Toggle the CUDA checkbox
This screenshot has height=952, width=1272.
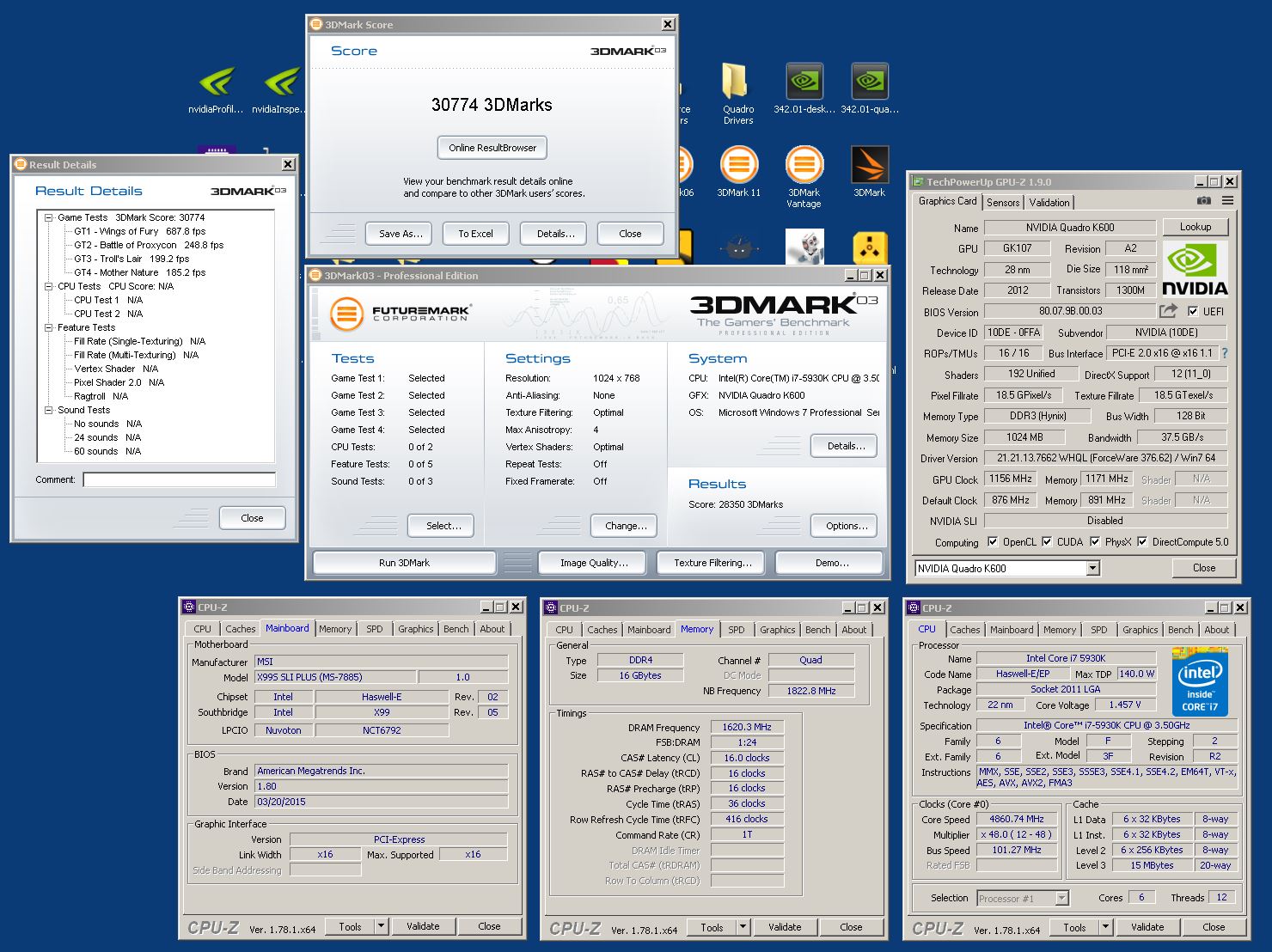click(x=1047, y=541)
